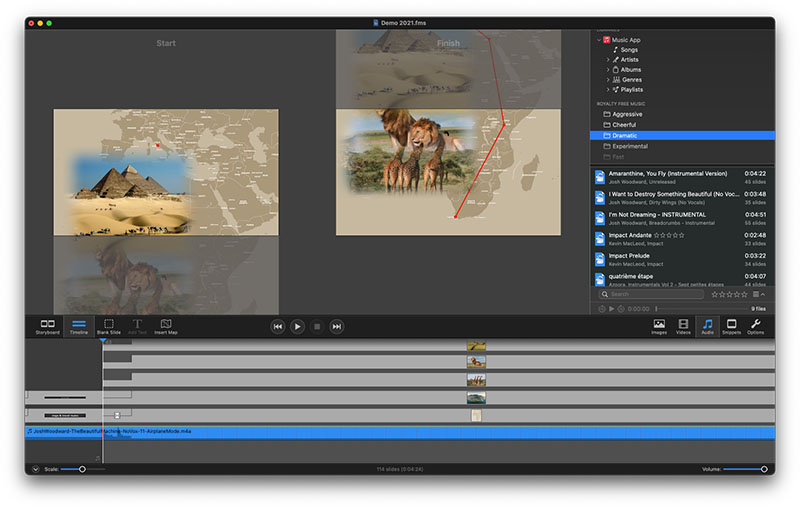Open the Options panel

pos(756,326)
